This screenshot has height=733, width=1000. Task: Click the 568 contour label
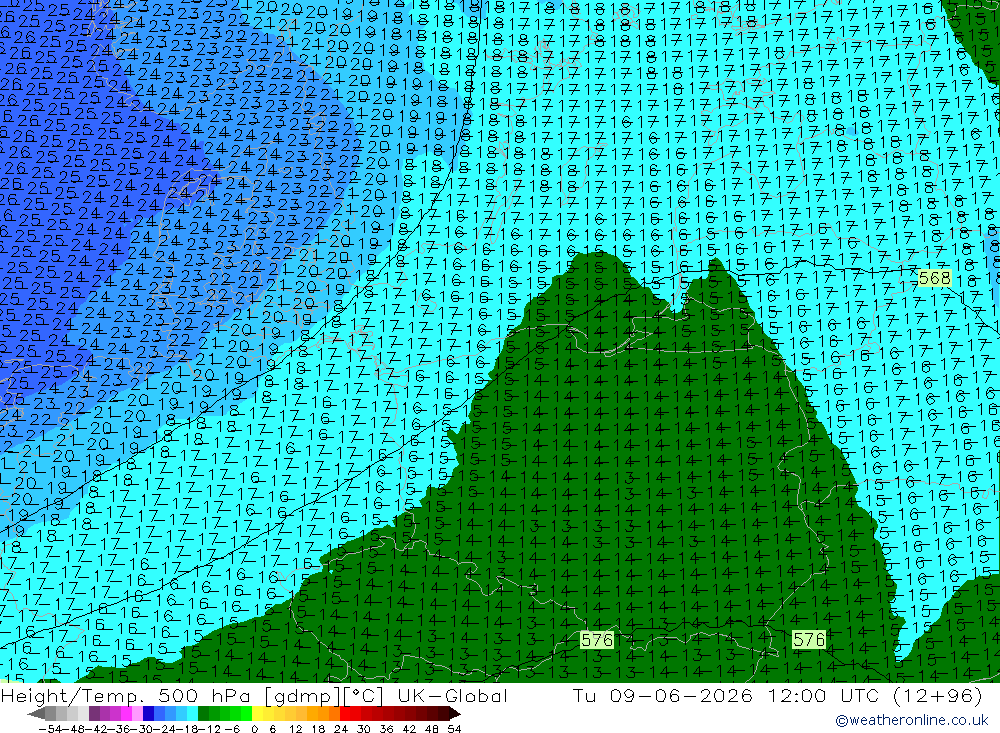click(934, 278)
